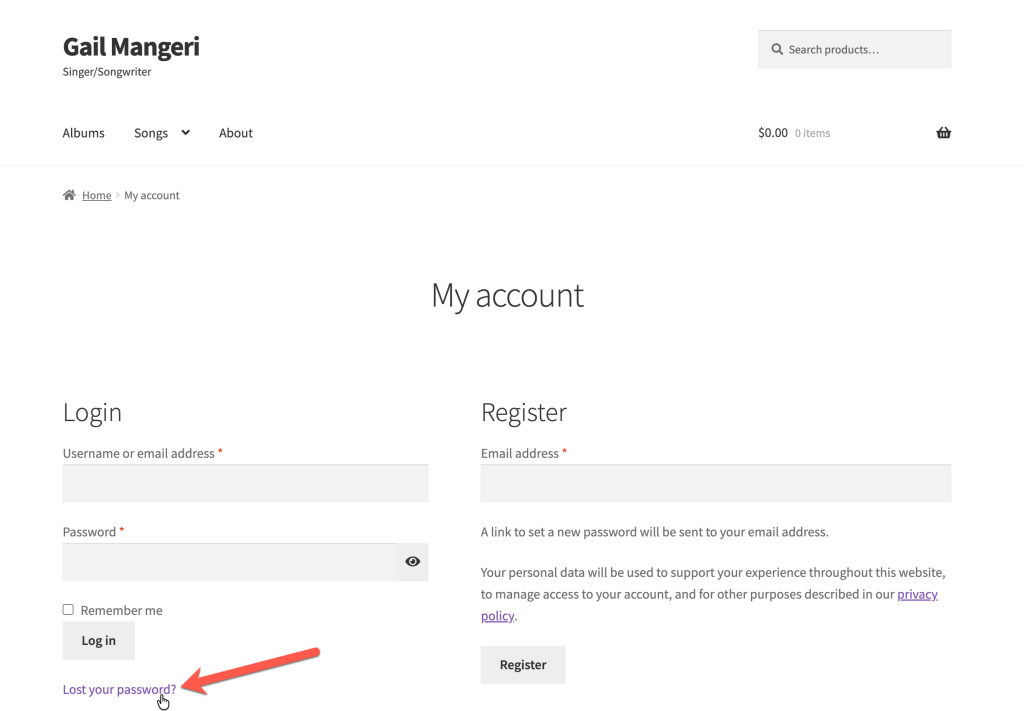
Task: Go to the About page
Action: [236, 133]
